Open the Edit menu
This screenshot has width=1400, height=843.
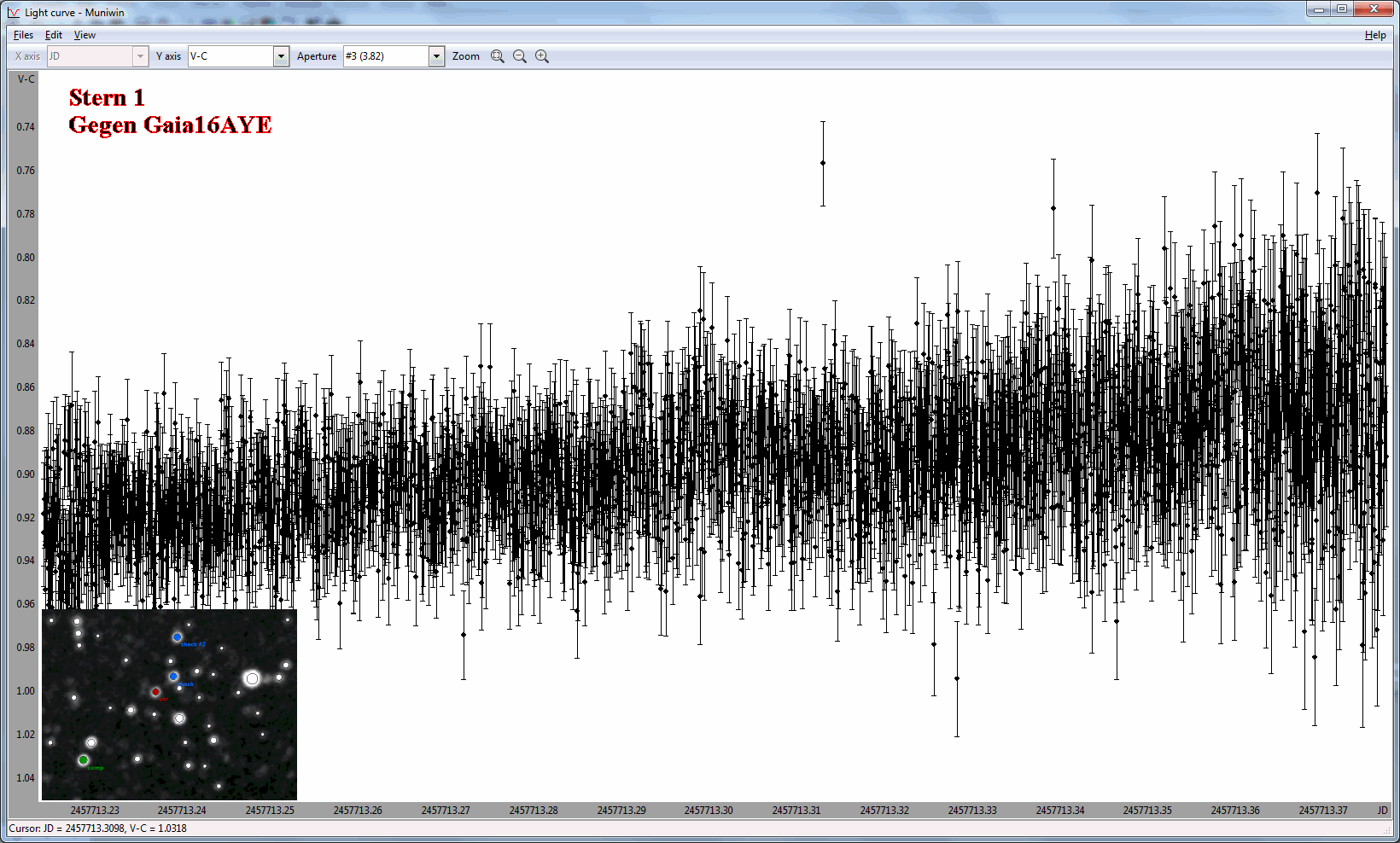point(54,35)
